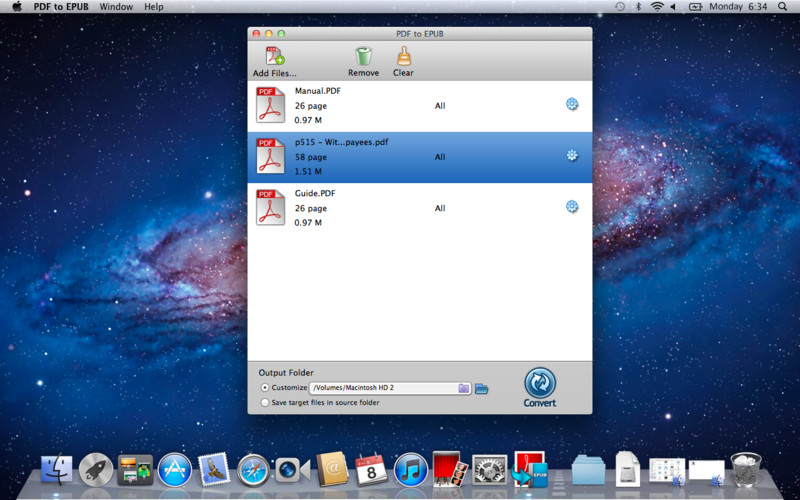Click the Convert button
The width and height of the screenshot is (800, 500).
(x=540, y=388)
